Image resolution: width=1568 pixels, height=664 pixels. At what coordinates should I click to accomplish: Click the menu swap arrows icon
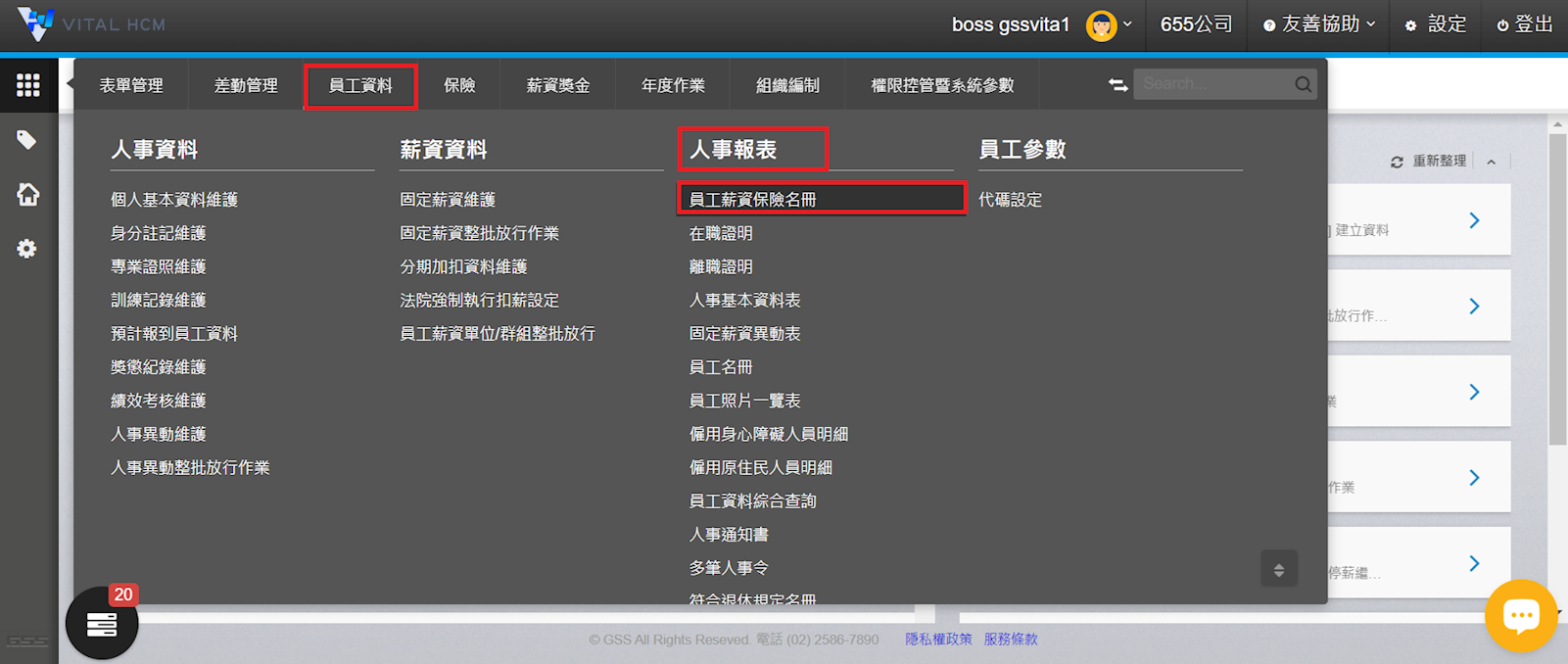point(1117,85)
